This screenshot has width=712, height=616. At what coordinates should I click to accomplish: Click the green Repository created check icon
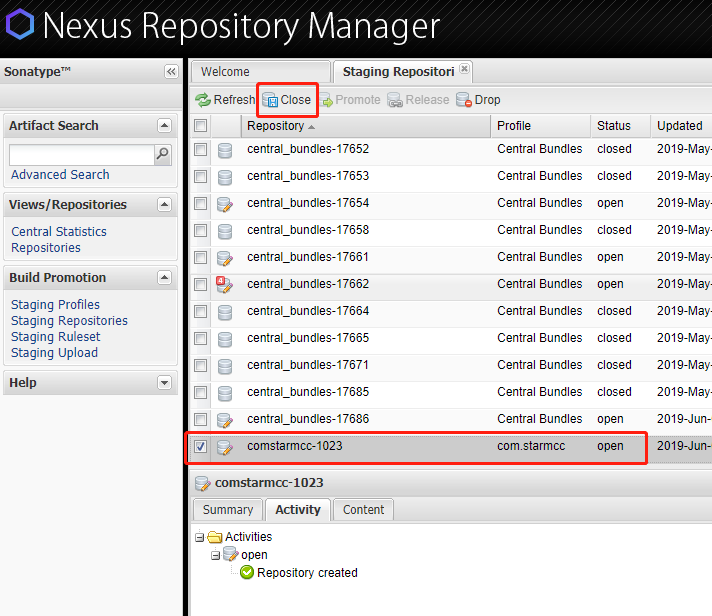[x=247, y=572]
